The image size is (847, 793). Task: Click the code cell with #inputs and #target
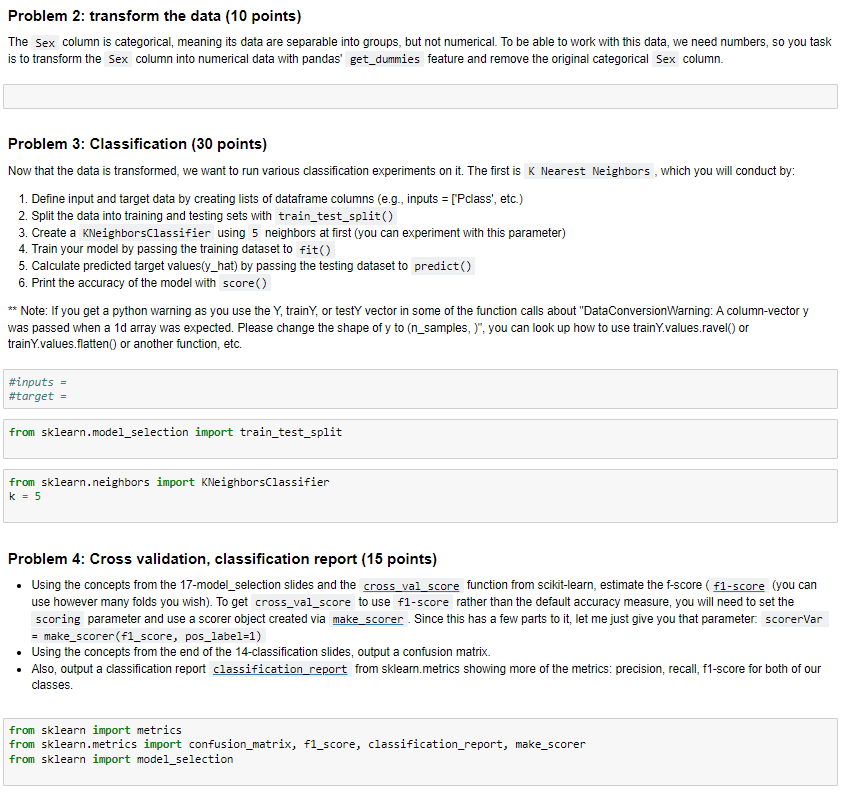click(420, 389)
